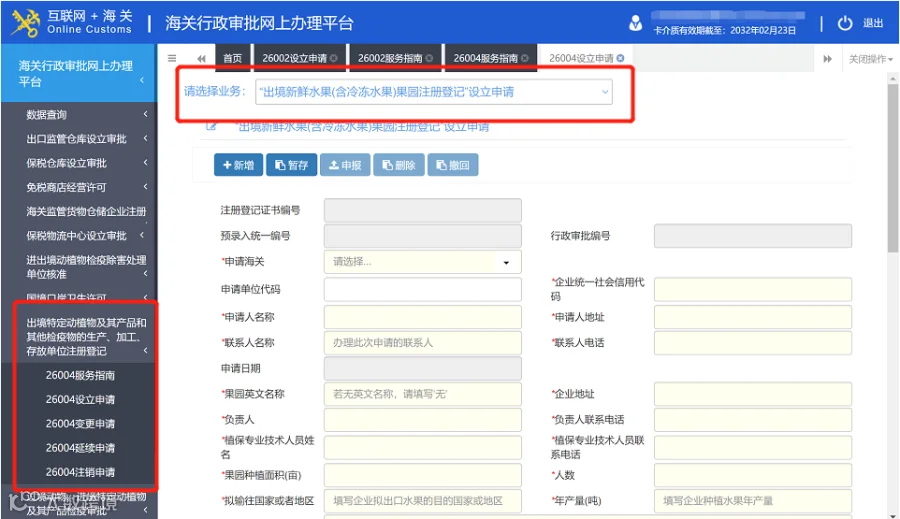Open the 申请海关 select dropdown
900x519 pixels.
pyautogui.click(x=422, y=262)
